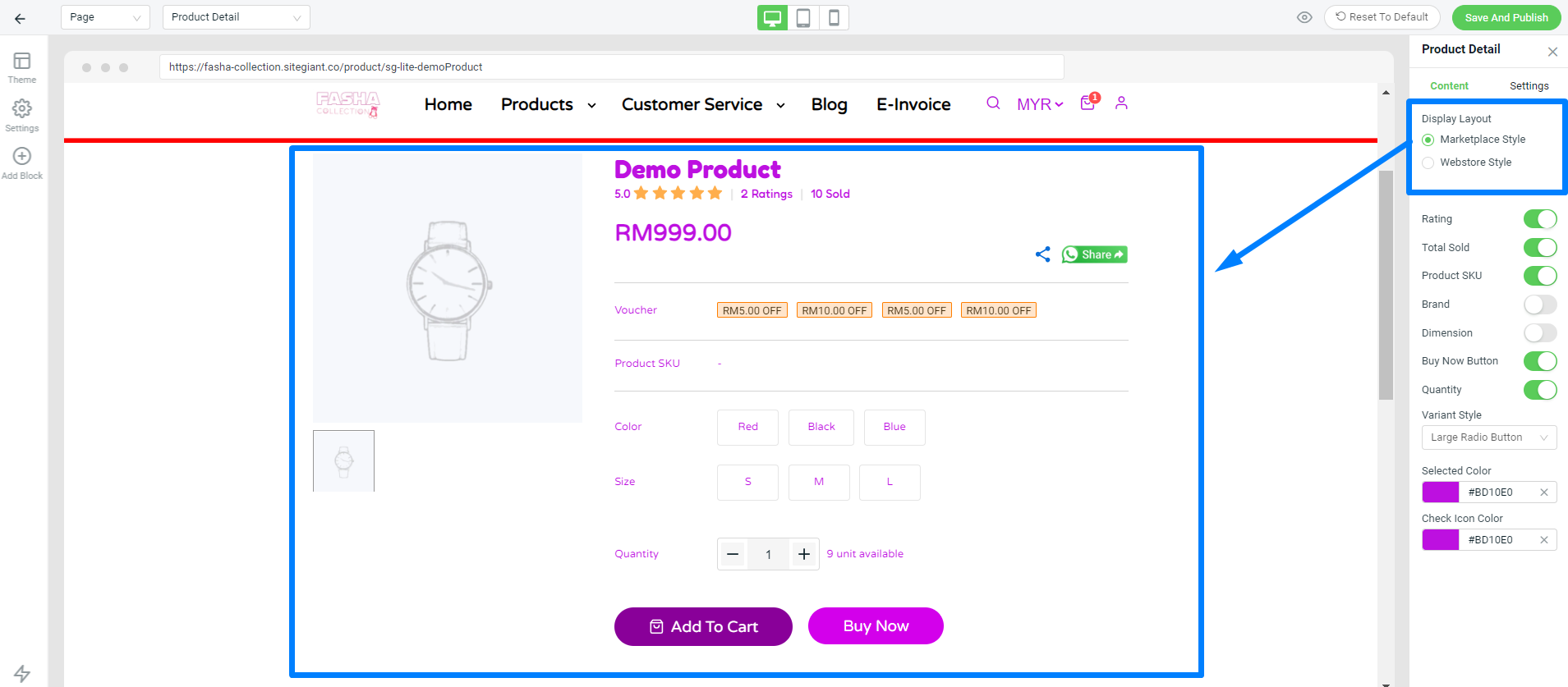
Task: Switch to the Settings tab
Action: coord(1529,85)
